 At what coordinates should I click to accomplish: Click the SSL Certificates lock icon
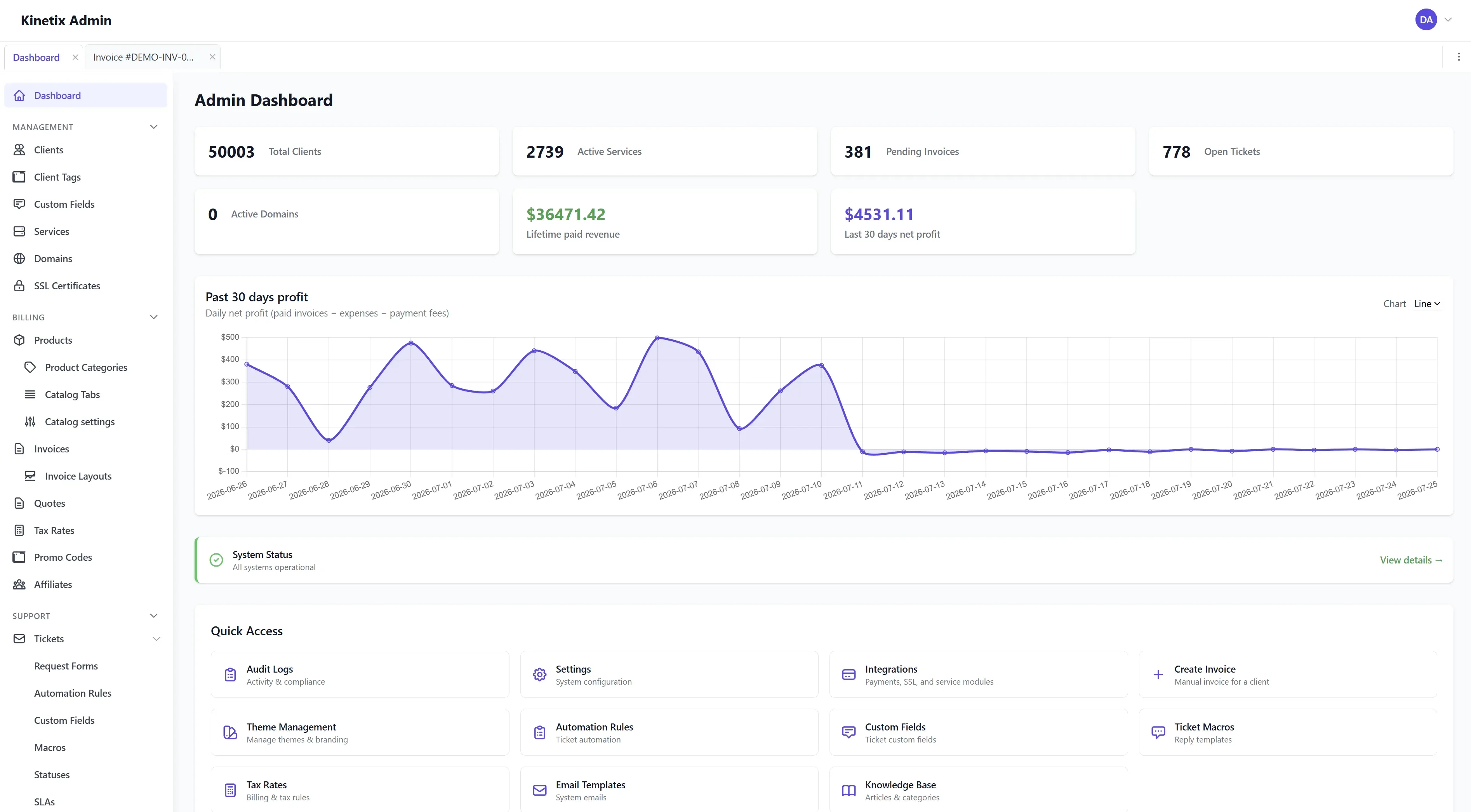(x=19, y=285)
